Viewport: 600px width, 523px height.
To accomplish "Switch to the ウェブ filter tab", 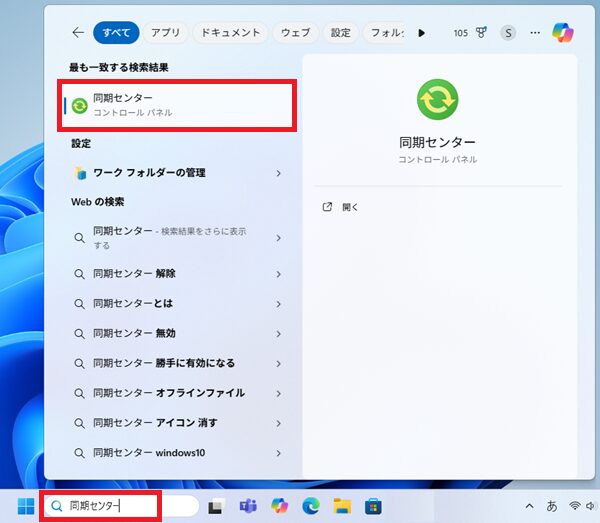I will click(x=295, y=33).
